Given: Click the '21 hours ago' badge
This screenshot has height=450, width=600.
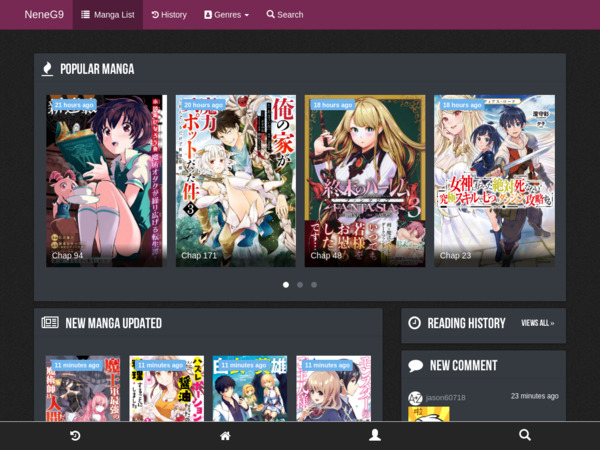Looking at the screenshot, I should [74, 105].
